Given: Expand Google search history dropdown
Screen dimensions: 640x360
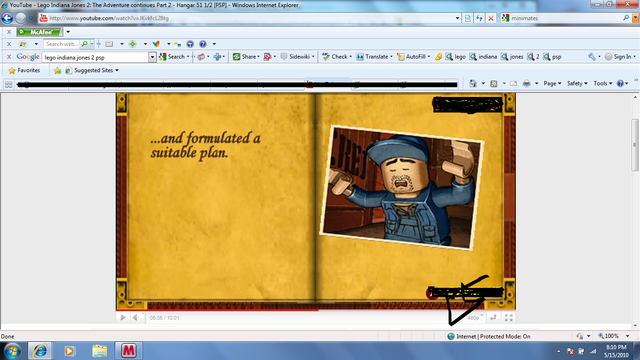Looking at the screenshot, I should click(x=152, y=58).
